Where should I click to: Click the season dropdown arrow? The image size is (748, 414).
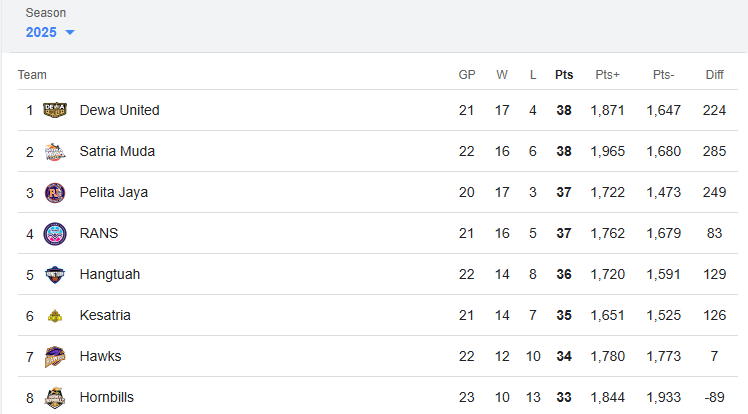click(x=70, y=32)
